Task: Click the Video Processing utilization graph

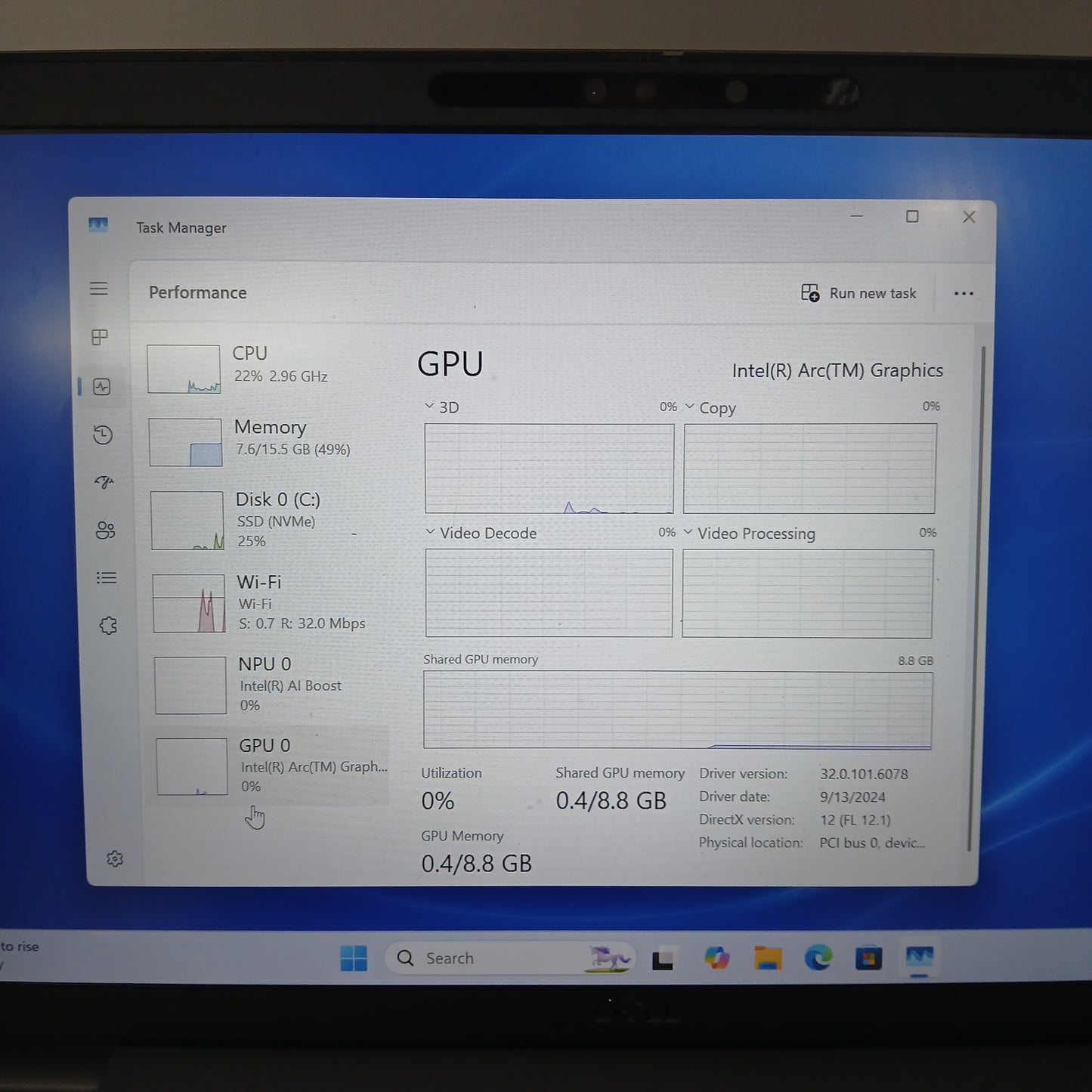Action: click(x=808, y=593)
